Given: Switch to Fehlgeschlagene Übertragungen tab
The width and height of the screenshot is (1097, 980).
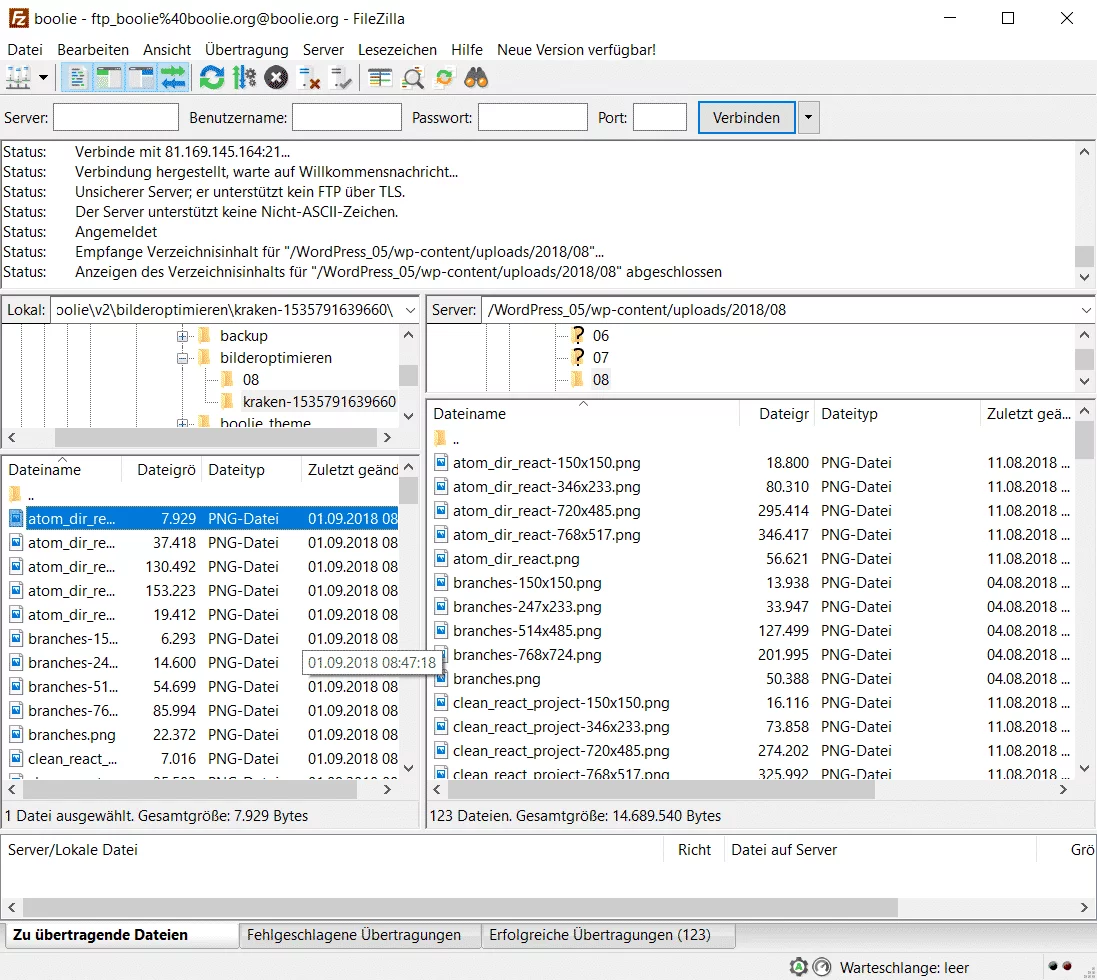Looking at the screenshot, I should pos(359,935).
